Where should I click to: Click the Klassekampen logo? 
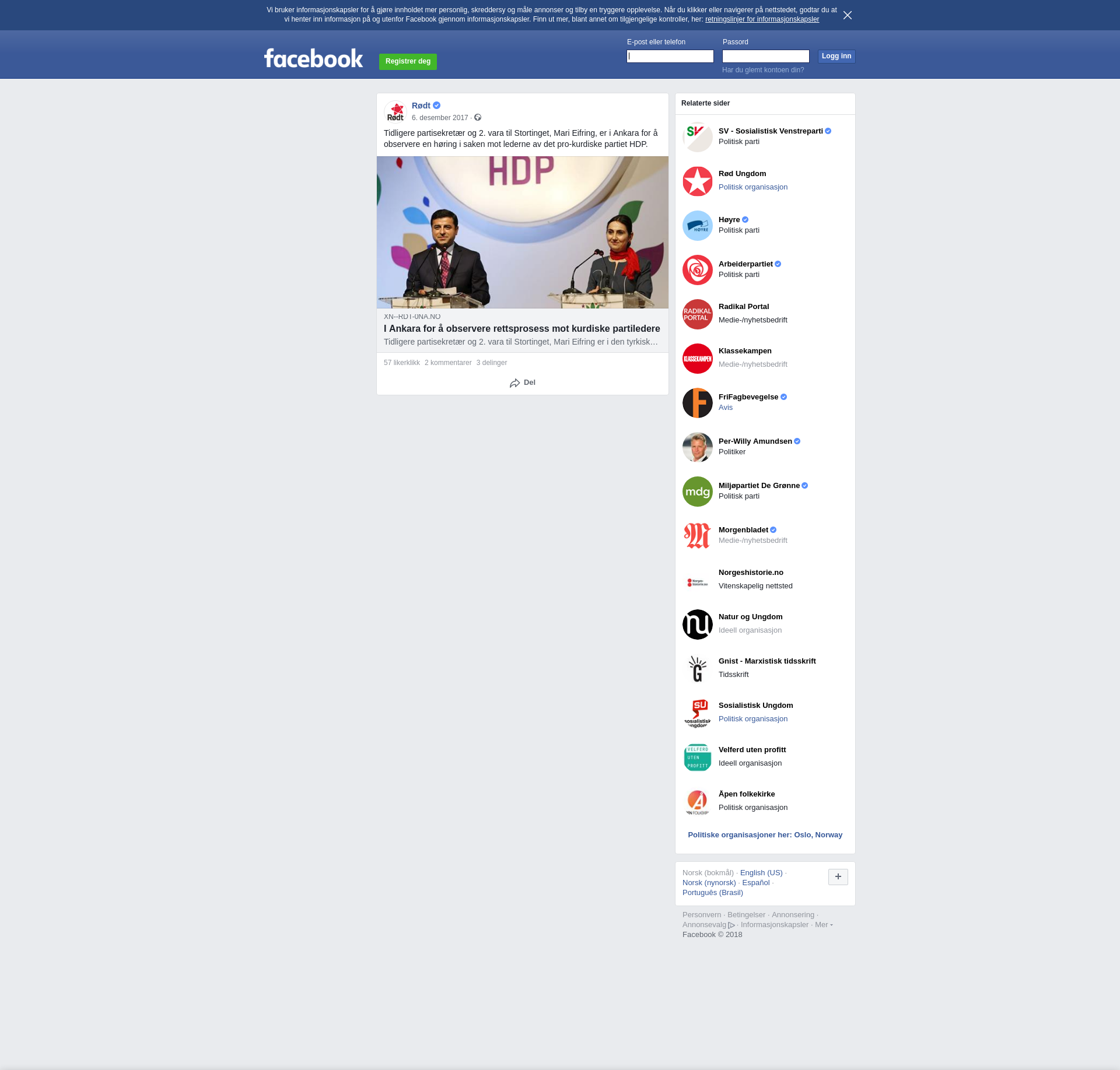[x=698, y=359]
